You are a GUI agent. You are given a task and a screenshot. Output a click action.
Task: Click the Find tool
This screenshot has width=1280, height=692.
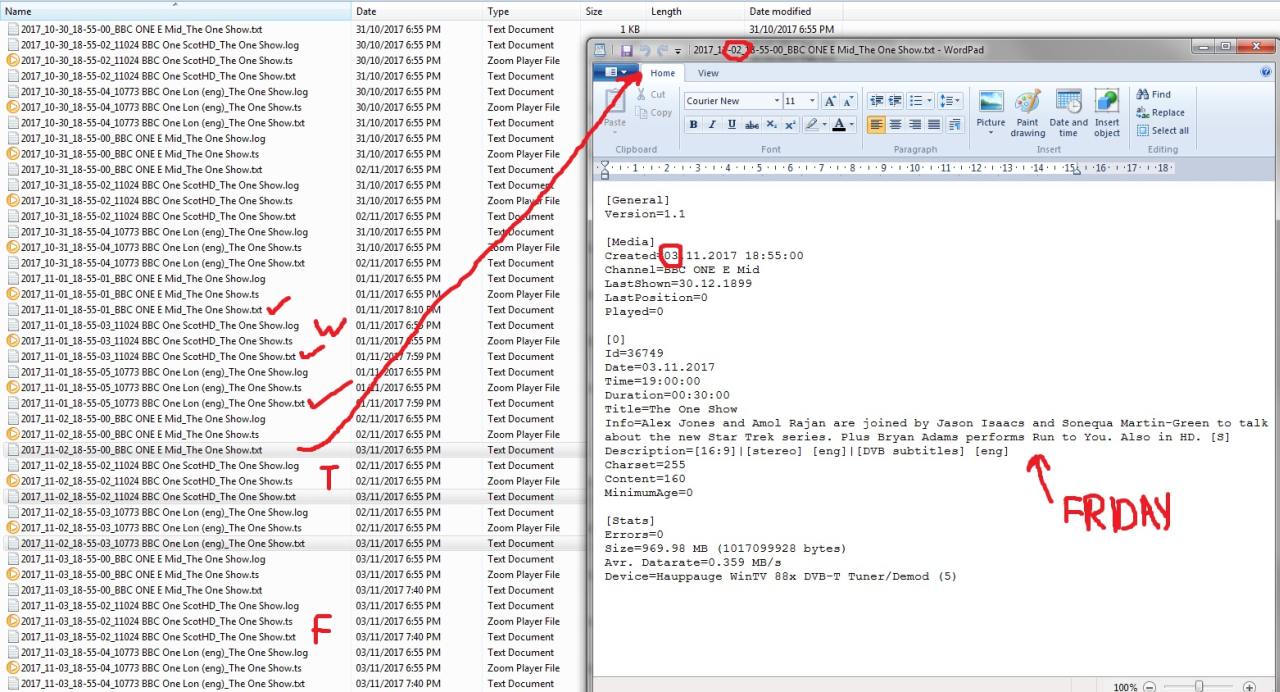(x=1153, y=94)
